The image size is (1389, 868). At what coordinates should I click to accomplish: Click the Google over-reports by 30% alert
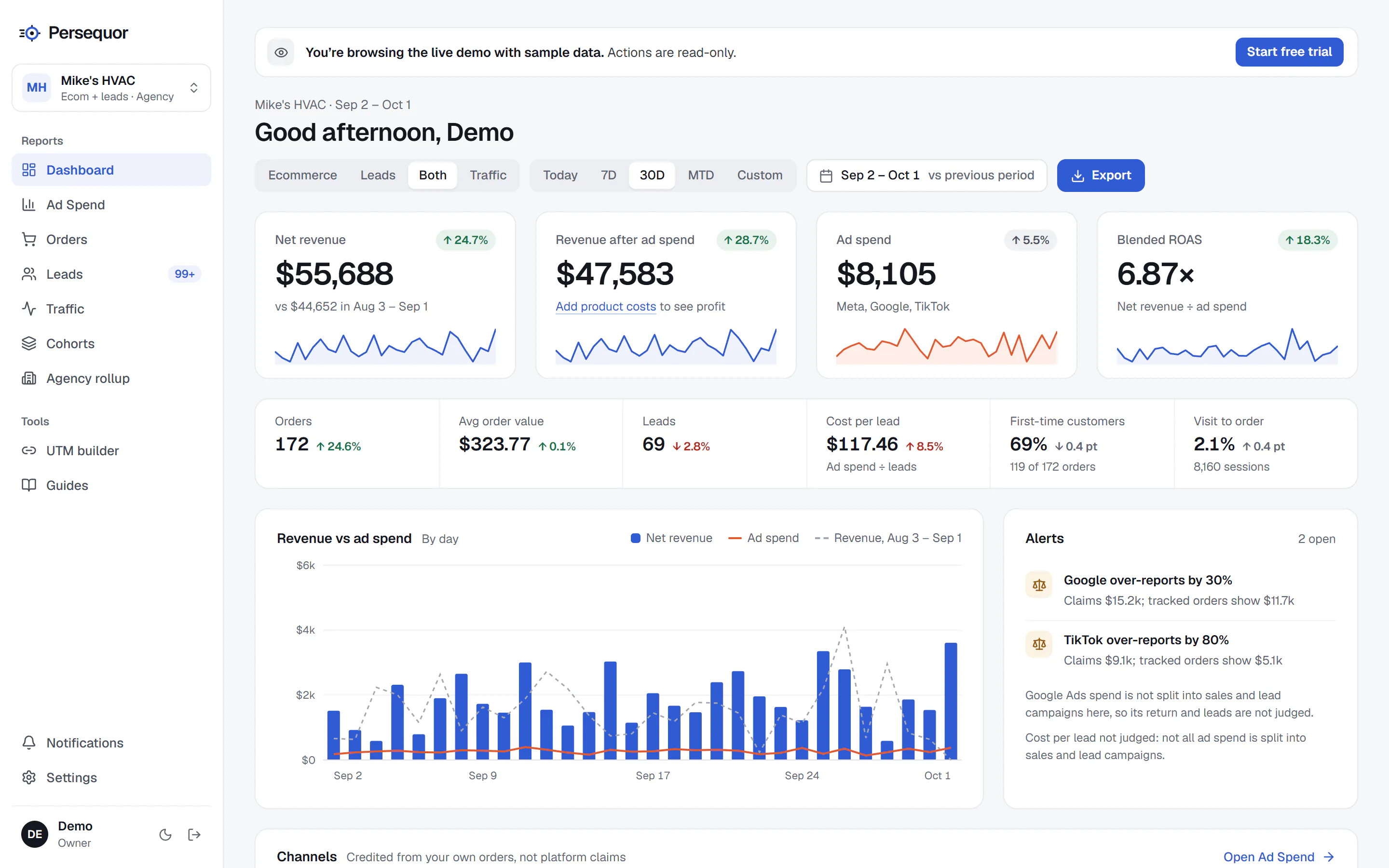[1180, 590]
